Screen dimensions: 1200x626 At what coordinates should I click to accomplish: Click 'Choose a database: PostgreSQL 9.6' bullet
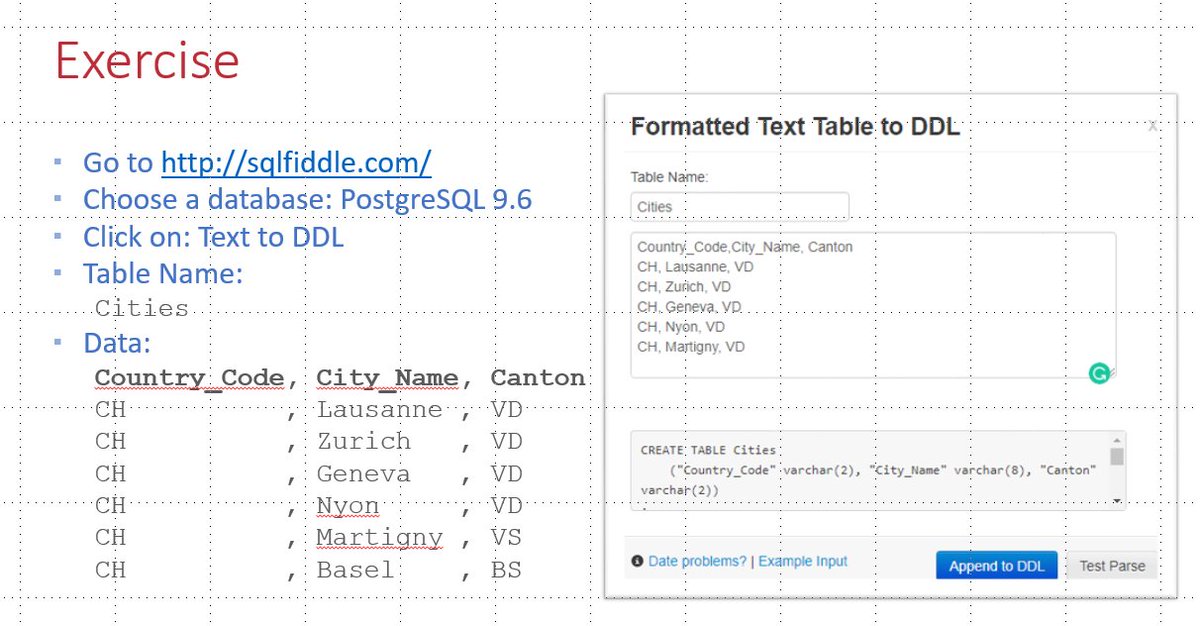pyautogui.click(x=307, y=199)
